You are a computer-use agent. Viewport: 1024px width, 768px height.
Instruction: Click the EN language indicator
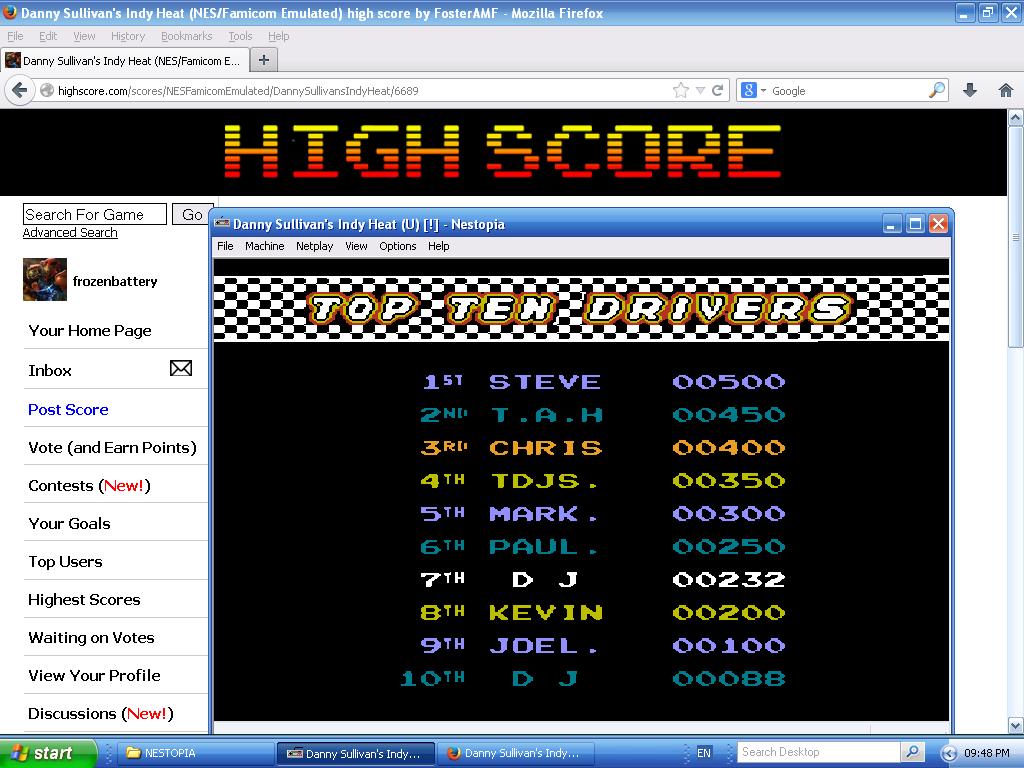[703, 753]
